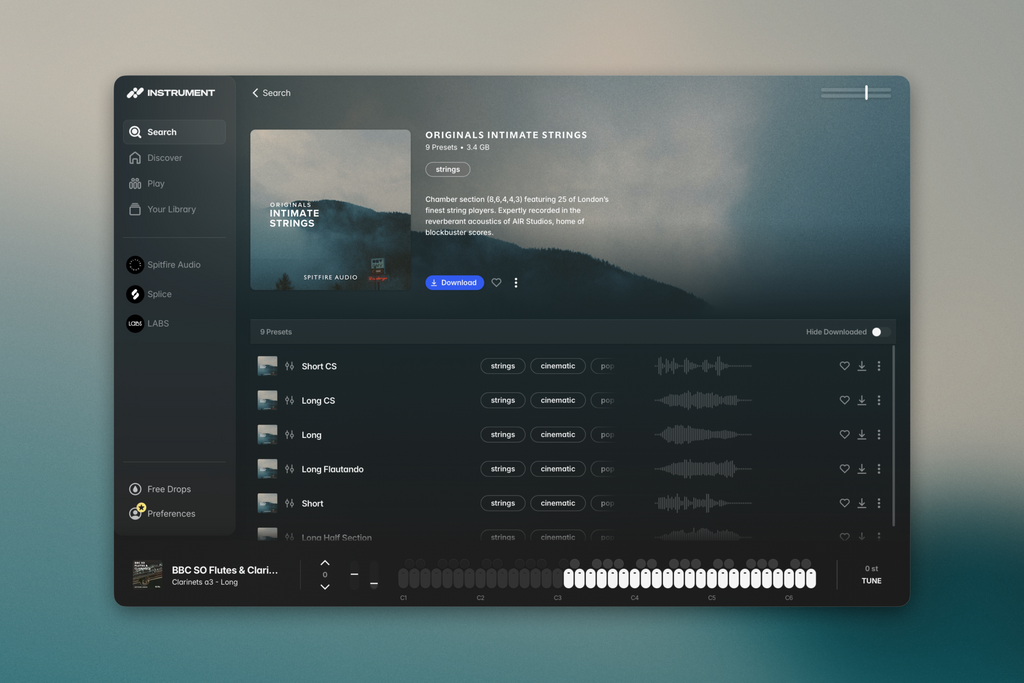Play the Short CS waveform preview

703,366
